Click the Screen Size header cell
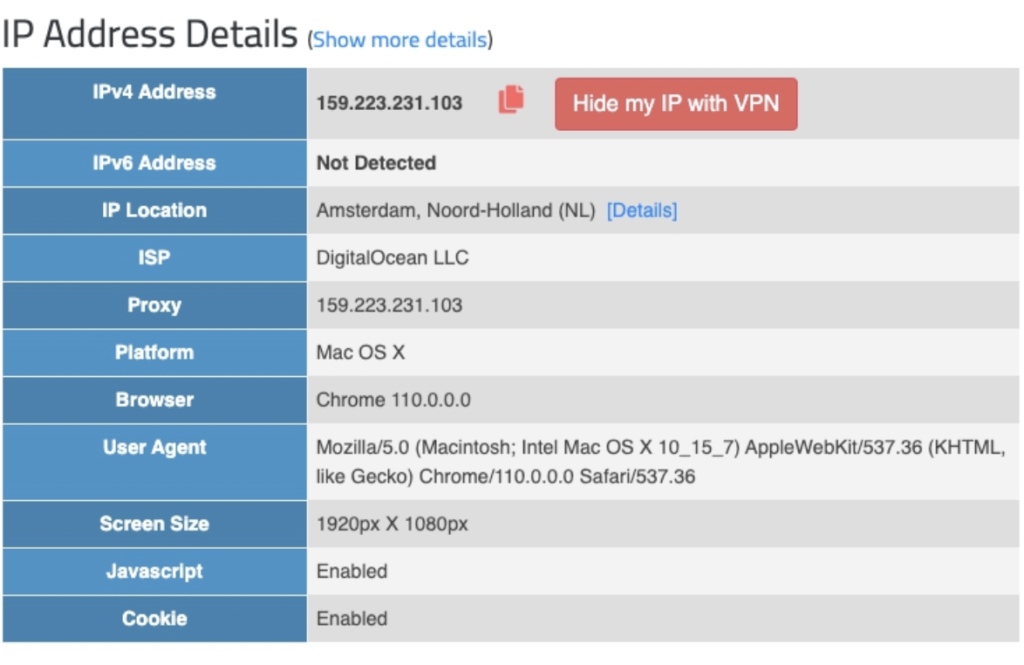This screenshot has height=665, width=1024. tap(155, 524)
